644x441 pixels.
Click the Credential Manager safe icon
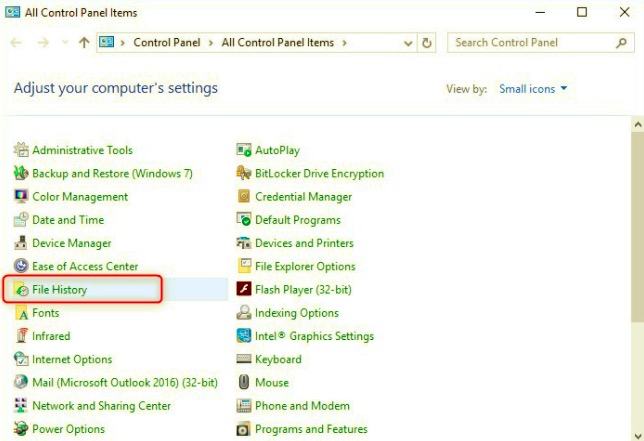click(244, 196)
